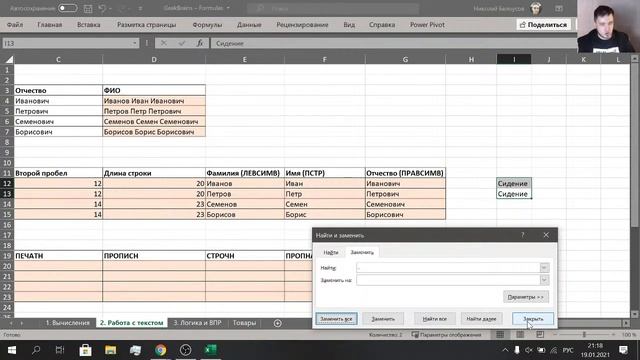Open the file name dropdown in title bar

228,8
